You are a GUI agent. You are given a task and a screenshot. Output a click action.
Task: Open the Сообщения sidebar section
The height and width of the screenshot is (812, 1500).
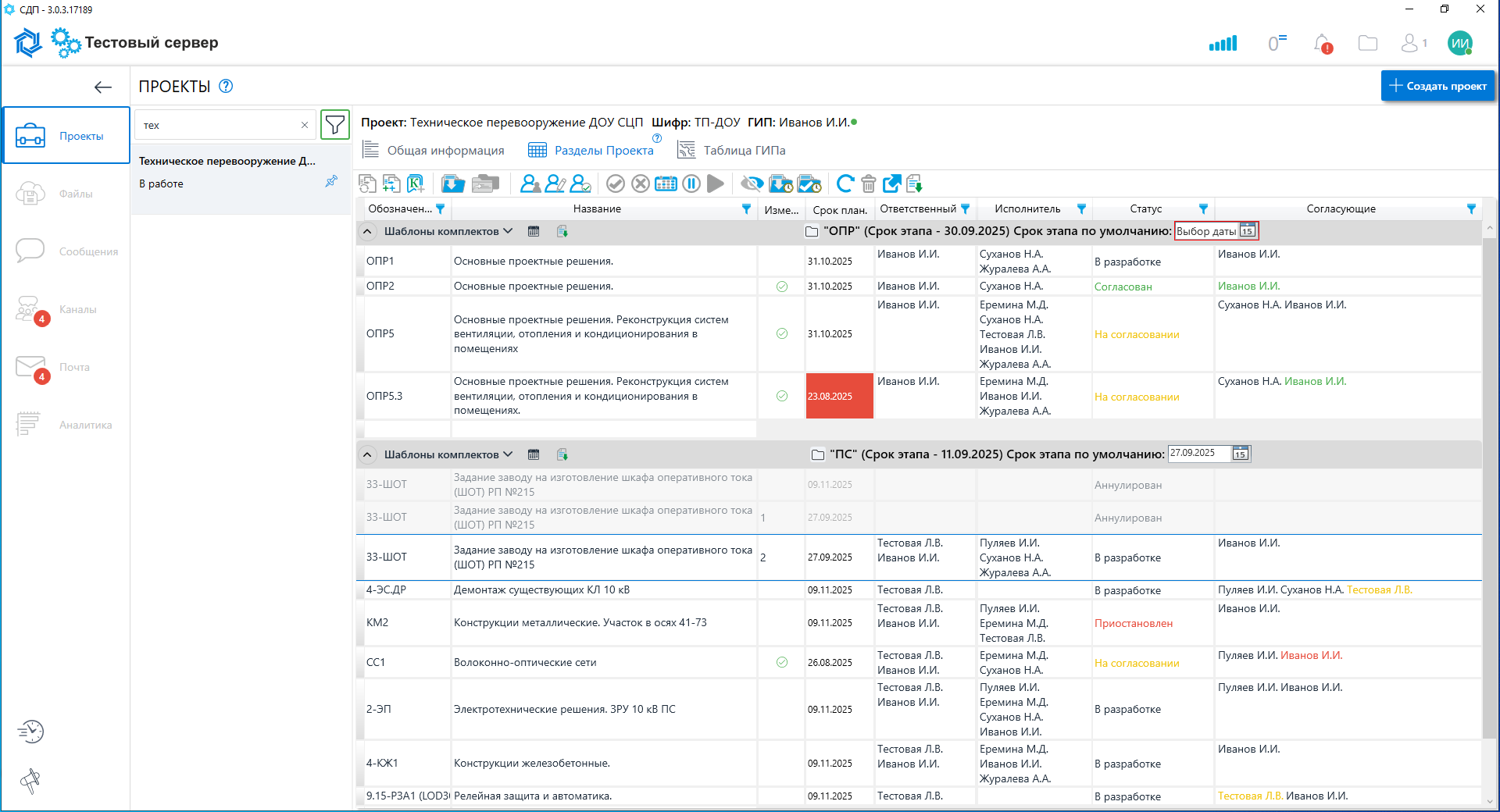pyautogui.click(x=66, y=251)
